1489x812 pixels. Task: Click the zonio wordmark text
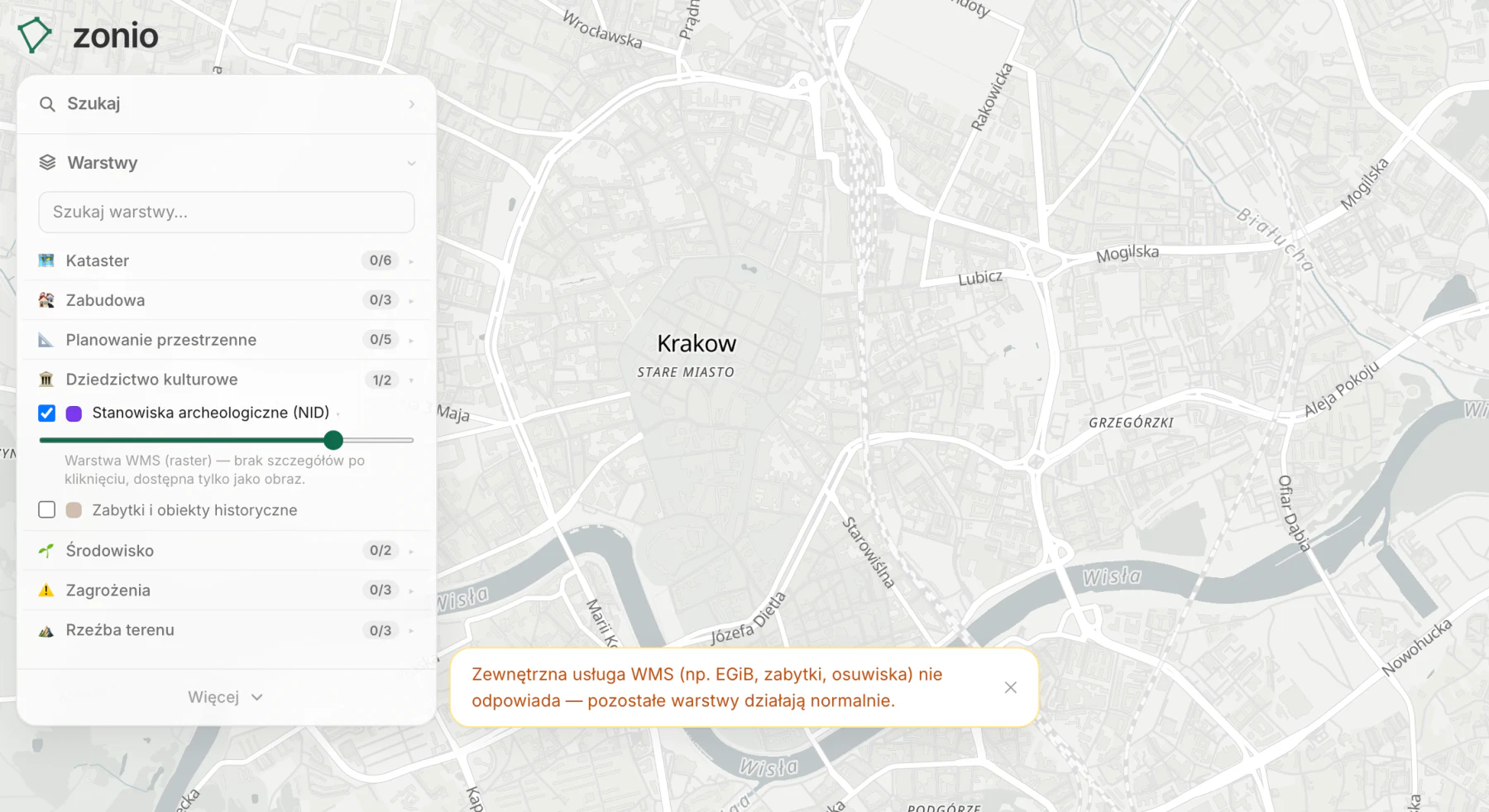[116, 36]
